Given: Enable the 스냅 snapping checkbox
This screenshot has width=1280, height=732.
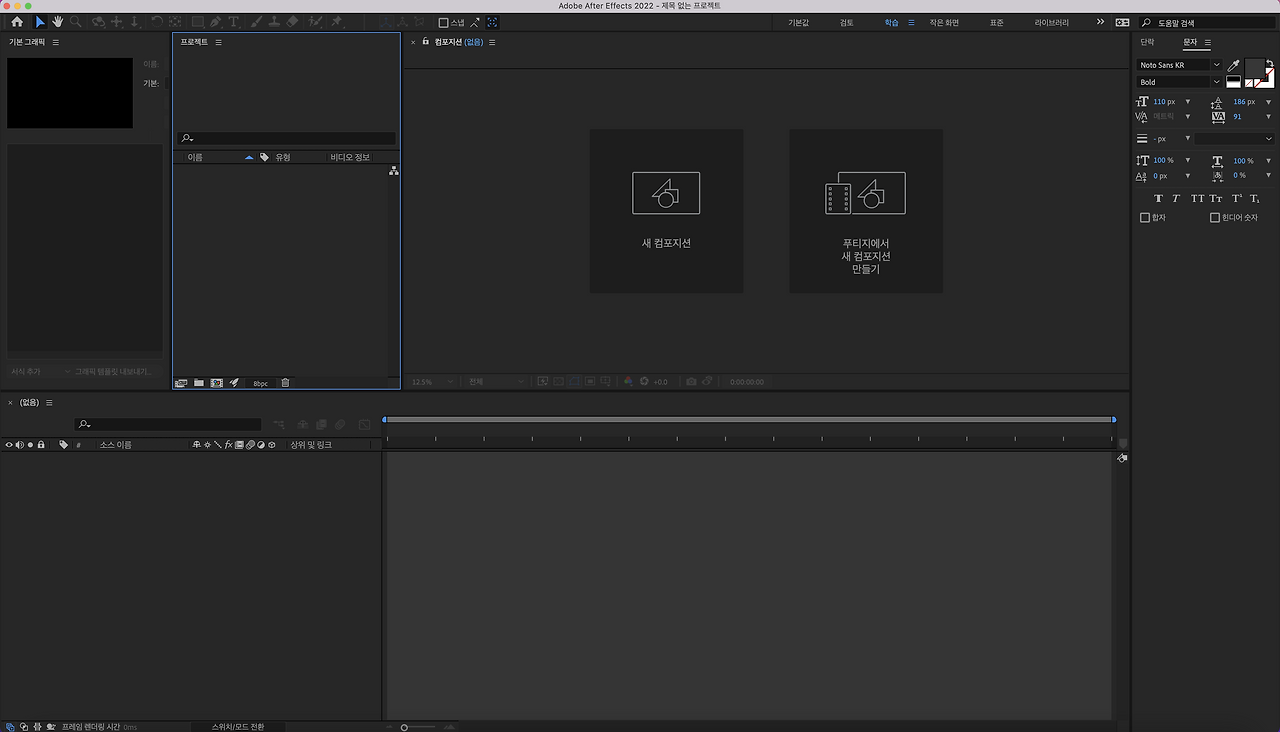Looking at the screenshot, I should point(444,23).
